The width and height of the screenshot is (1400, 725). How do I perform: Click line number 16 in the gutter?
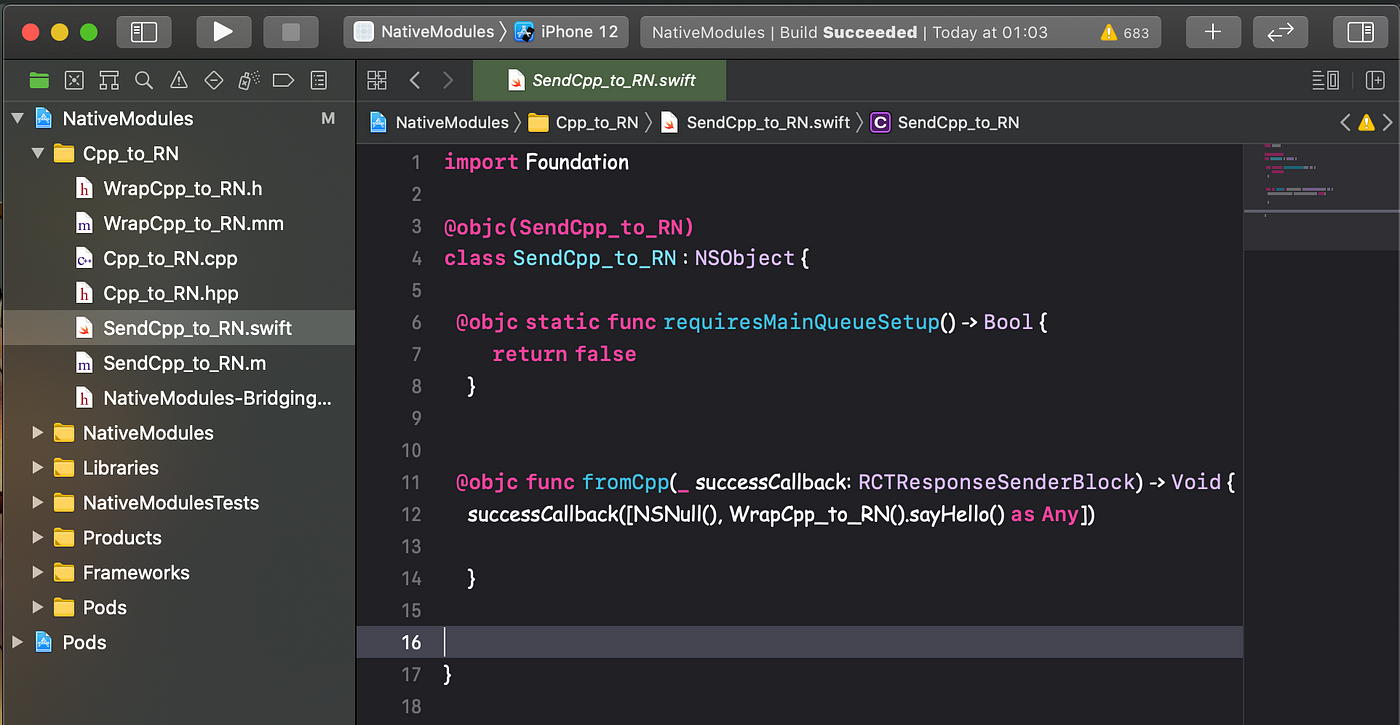click(411, 642)
